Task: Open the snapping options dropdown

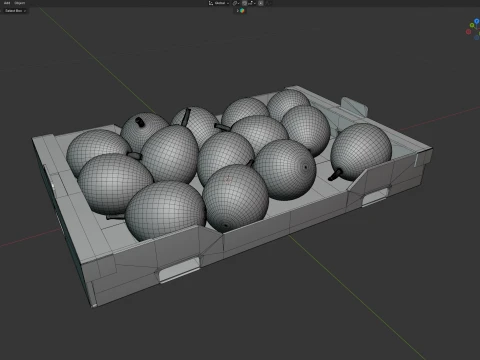Action: point(252,3)
